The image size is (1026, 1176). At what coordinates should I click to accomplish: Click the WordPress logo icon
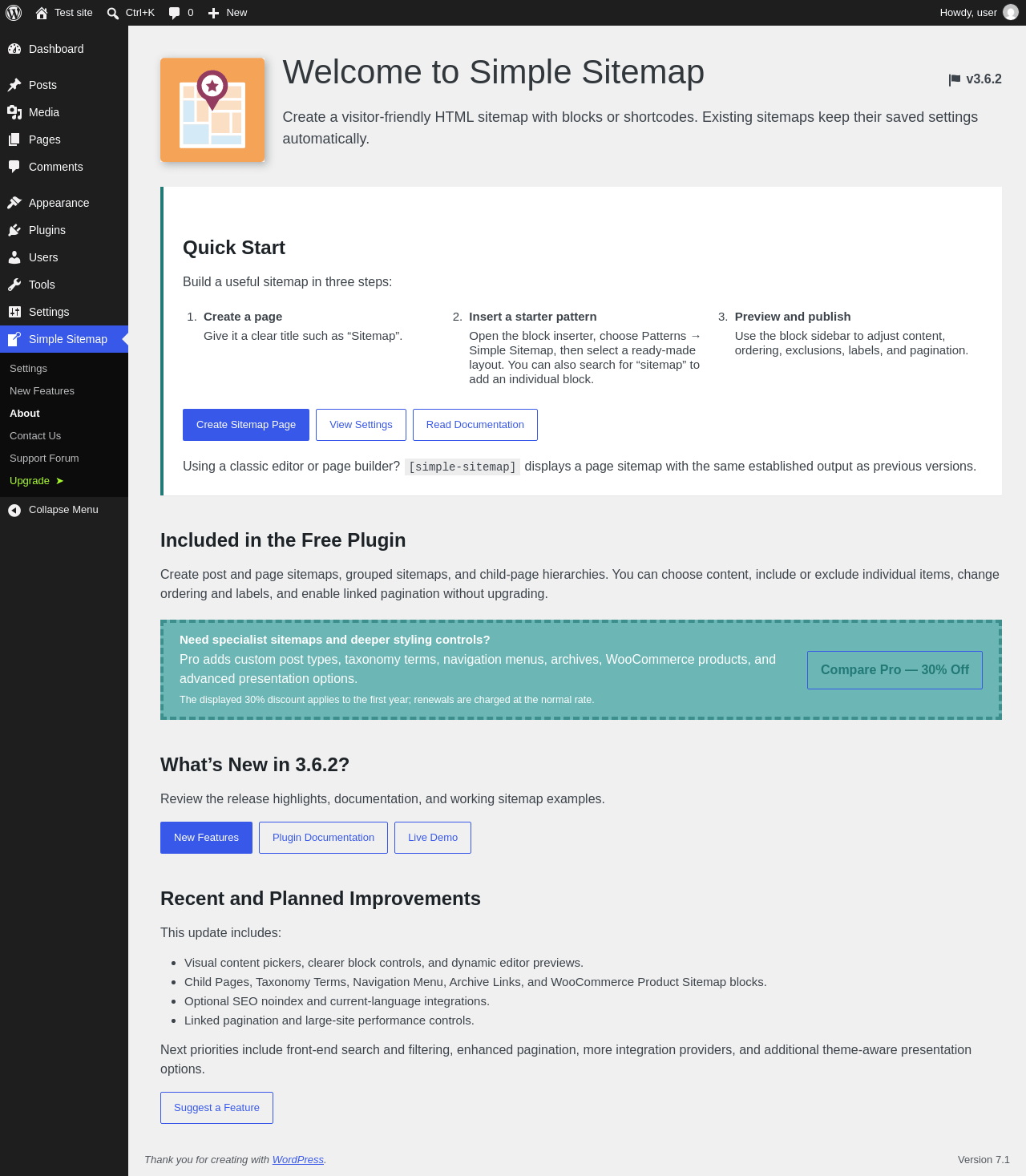[14, 13]
